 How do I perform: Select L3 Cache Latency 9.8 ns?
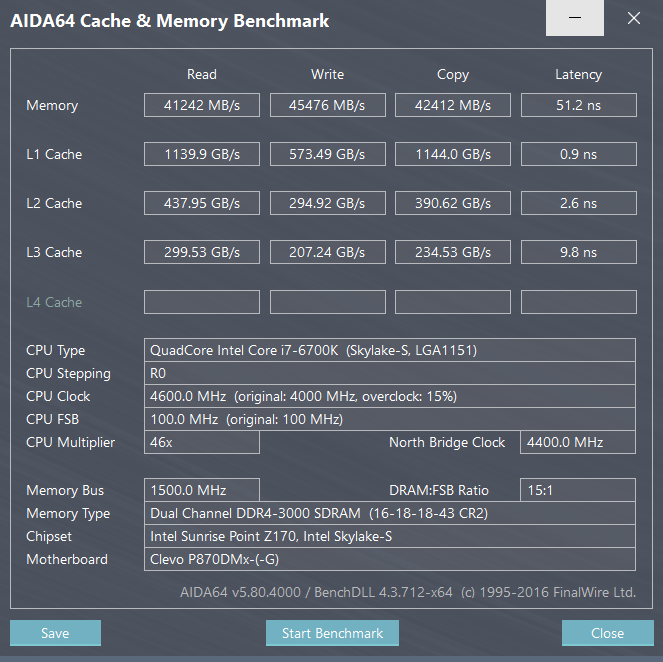point(579,252)
